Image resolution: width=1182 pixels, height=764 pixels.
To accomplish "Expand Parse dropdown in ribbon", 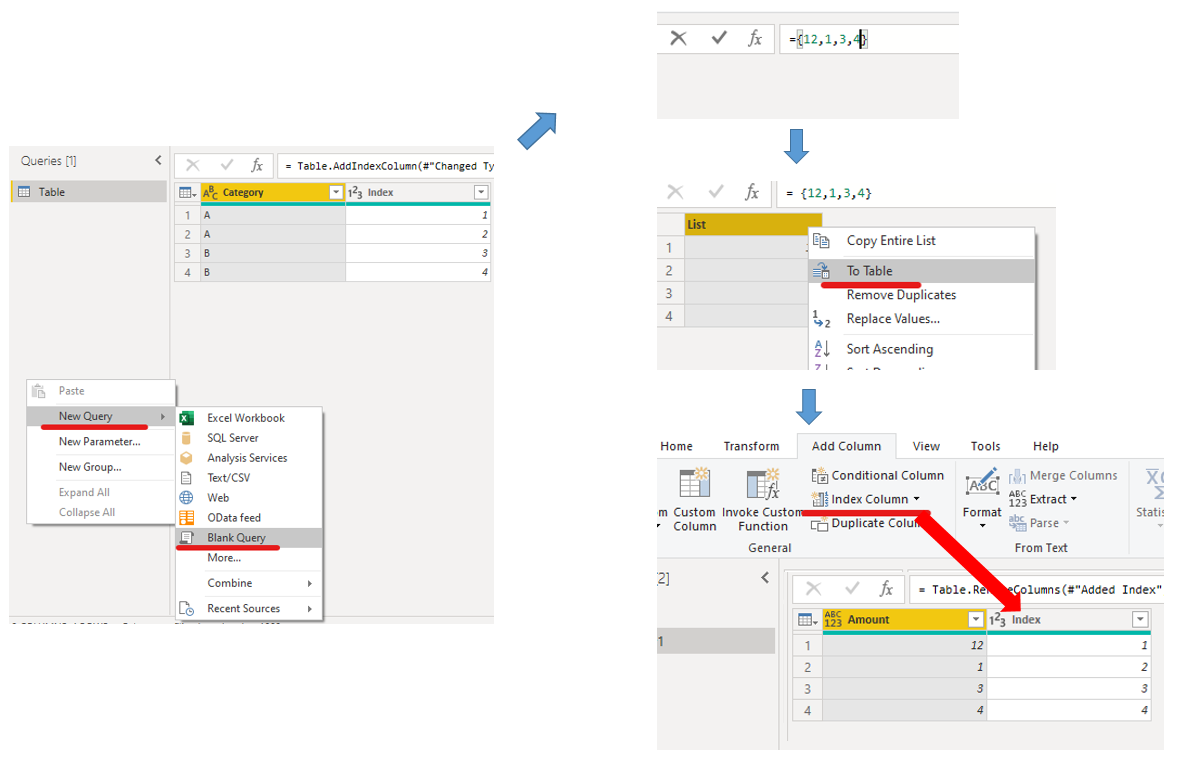I will [1066, 523].
